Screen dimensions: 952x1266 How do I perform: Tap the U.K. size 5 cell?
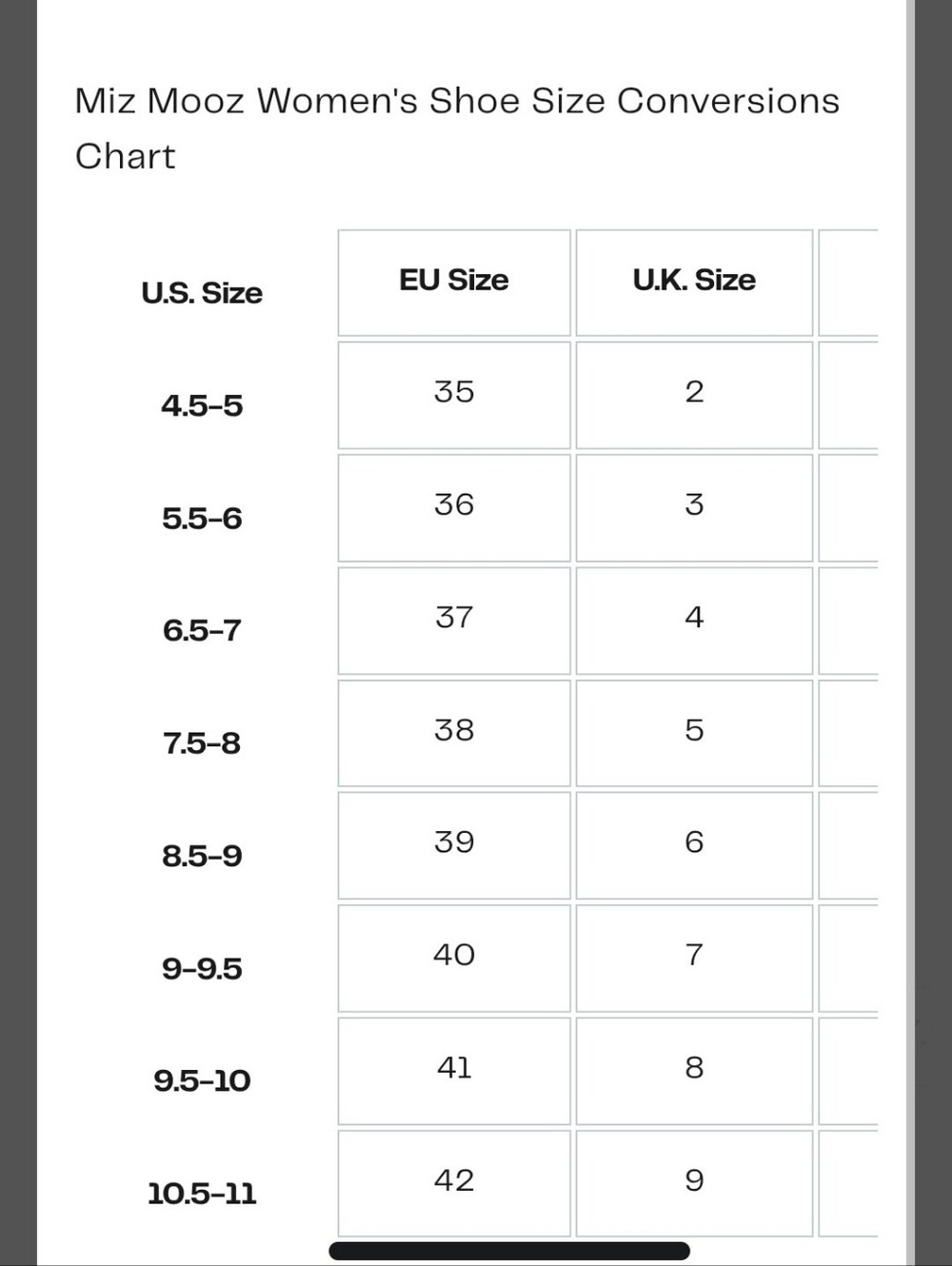tap(694, 733)
